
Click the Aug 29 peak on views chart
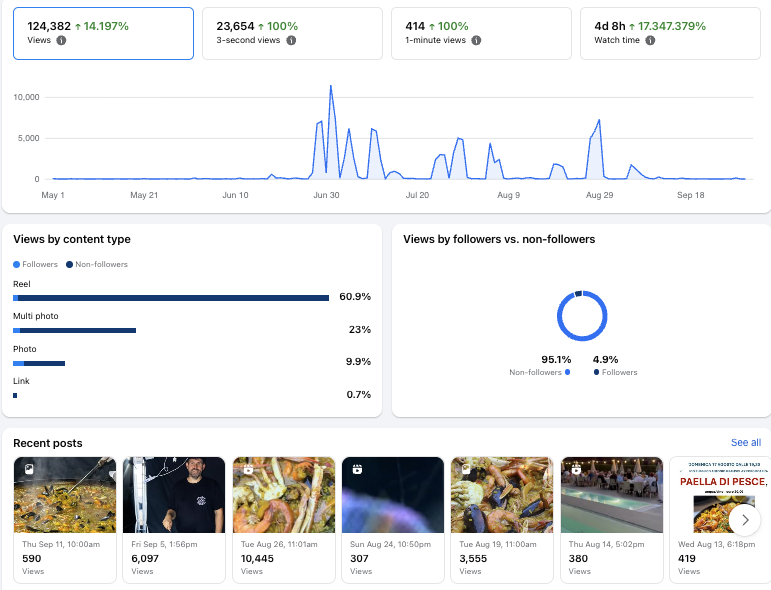coord(599,120)
